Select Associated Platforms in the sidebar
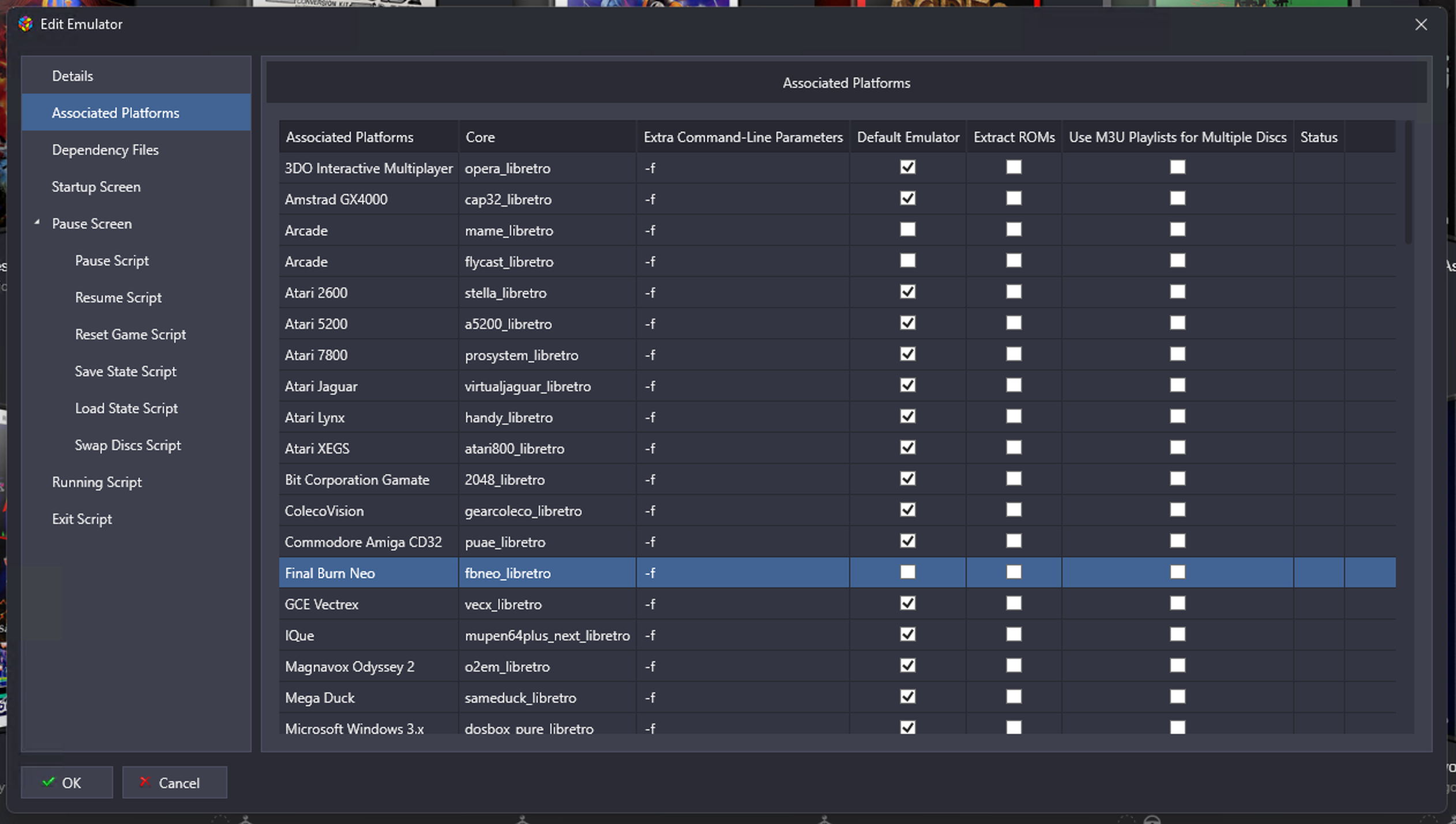The width and height of the screenshot is (1456, 824). (136, 113)
